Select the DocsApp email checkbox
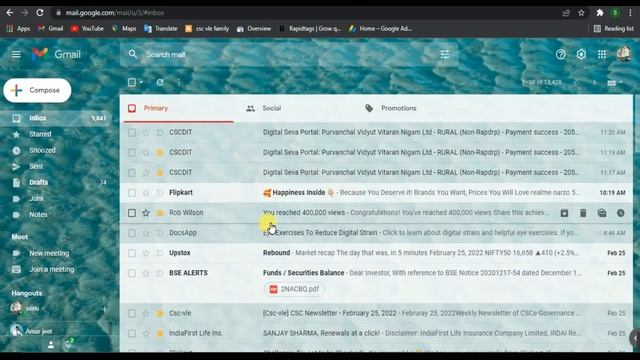 tap(132, 233)
